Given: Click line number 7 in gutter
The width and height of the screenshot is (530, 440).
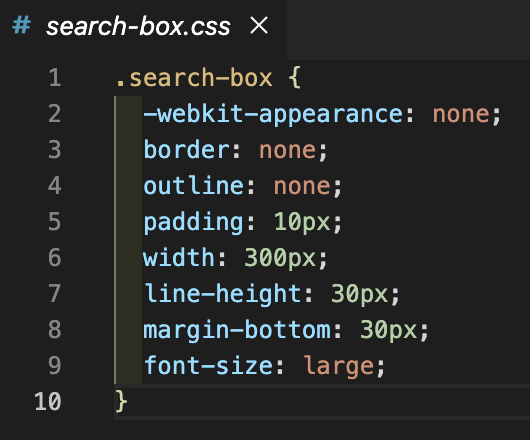Looking at the screenshot, I should [x=54, y=294].
